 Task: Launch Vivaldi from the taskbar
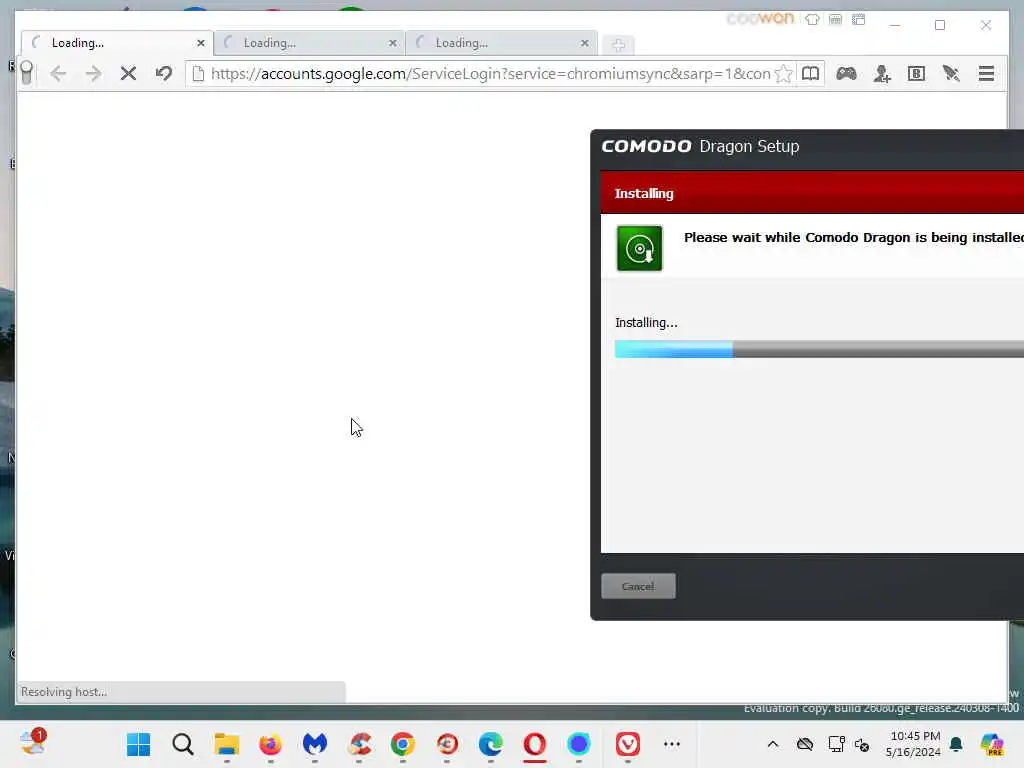628,744
